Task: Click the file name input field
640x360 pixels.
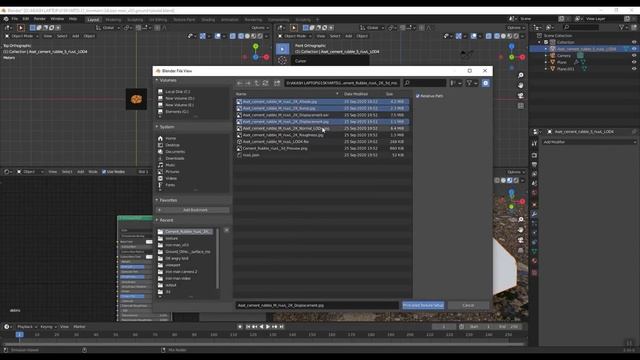Action: (x=317, y=305)
